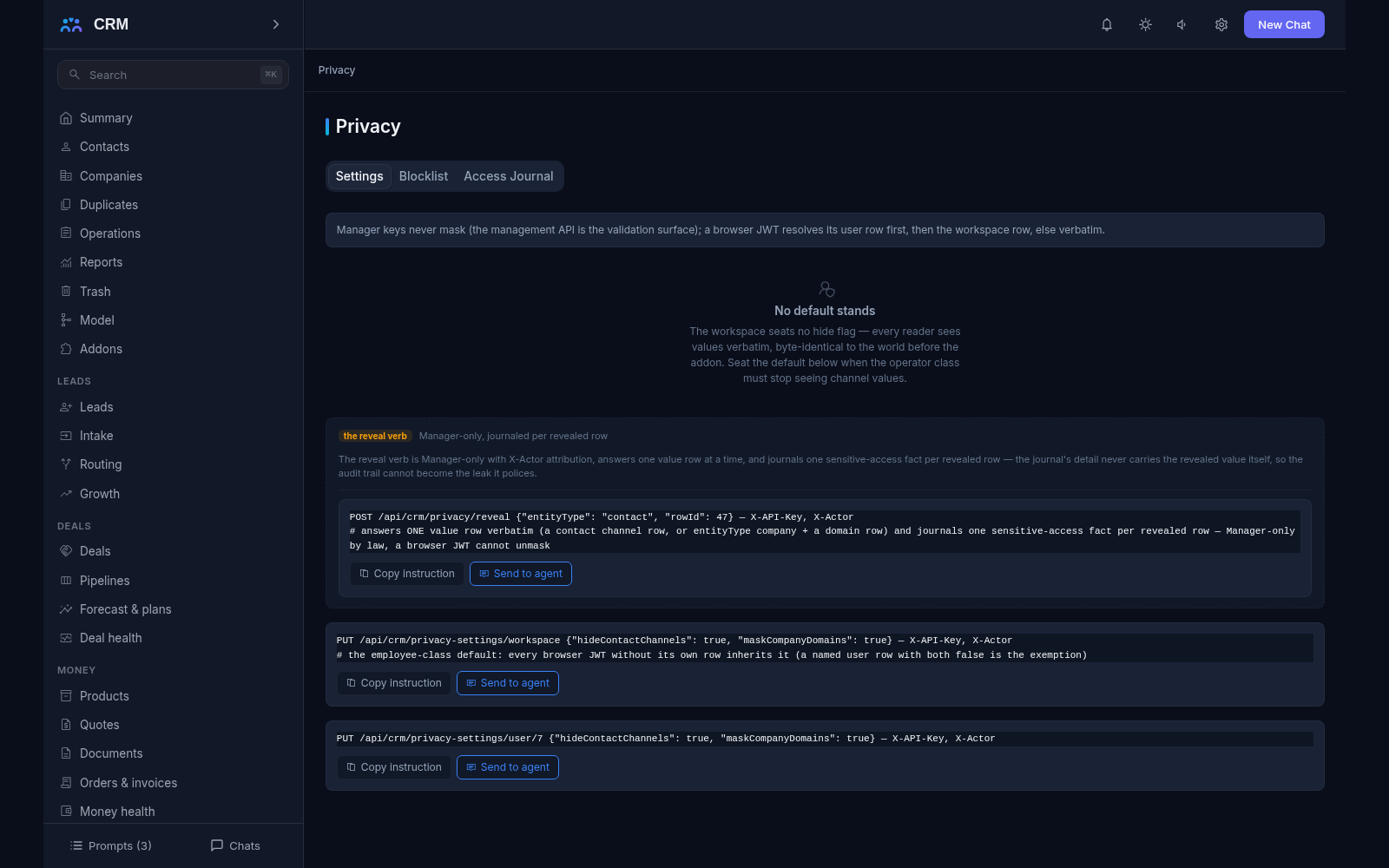Copy instruction for privacy/reveal POST
The image size is (1389, 868).
coord(407,574)
